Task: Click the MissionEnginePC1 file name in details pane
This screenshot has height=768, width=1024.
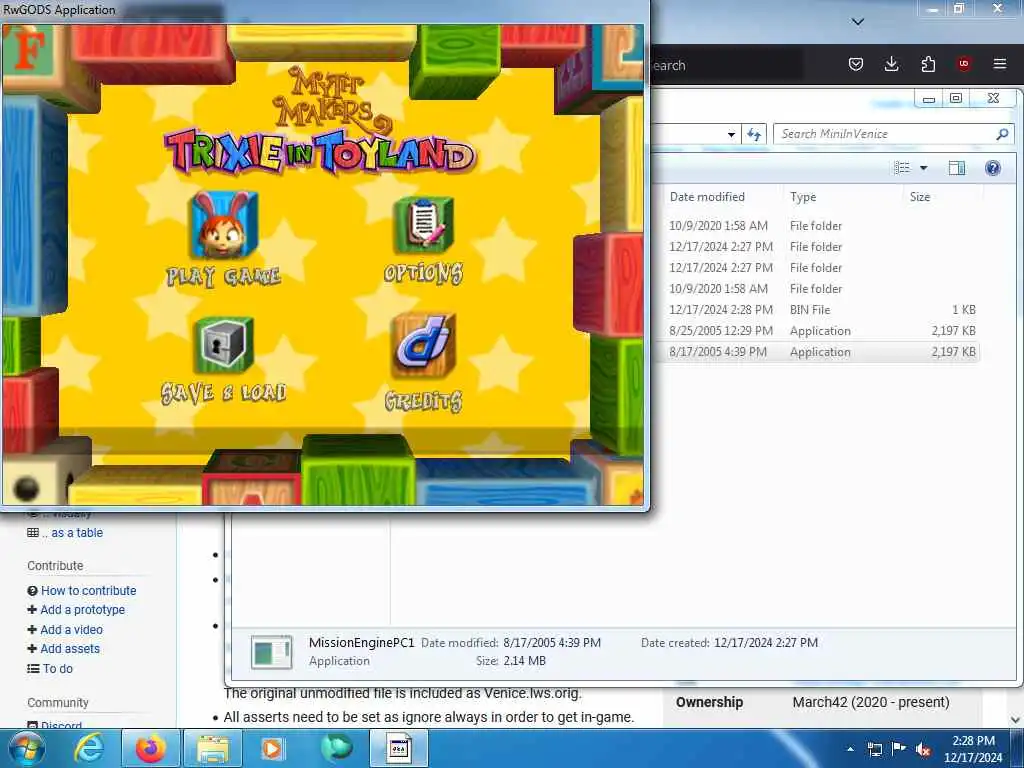Action: coord(361,643)
